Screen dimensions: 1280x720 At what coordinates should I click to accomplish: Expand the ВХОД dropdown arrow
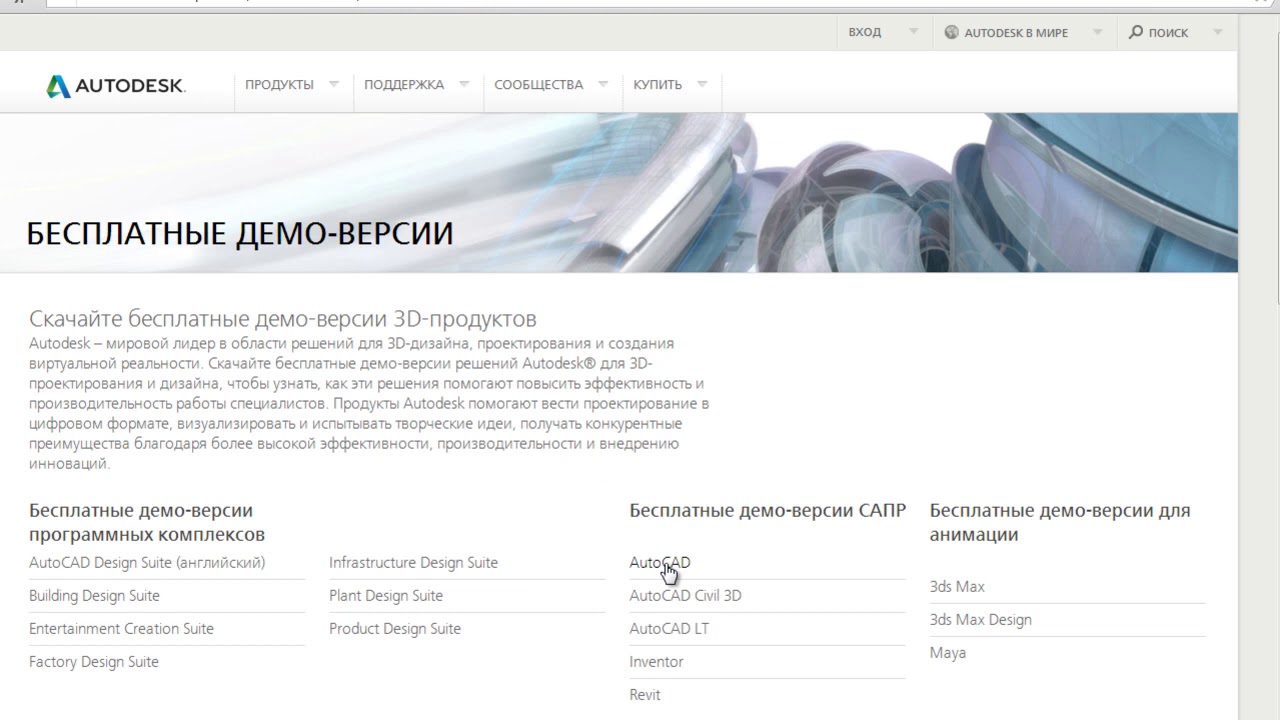tap(913, 32)
